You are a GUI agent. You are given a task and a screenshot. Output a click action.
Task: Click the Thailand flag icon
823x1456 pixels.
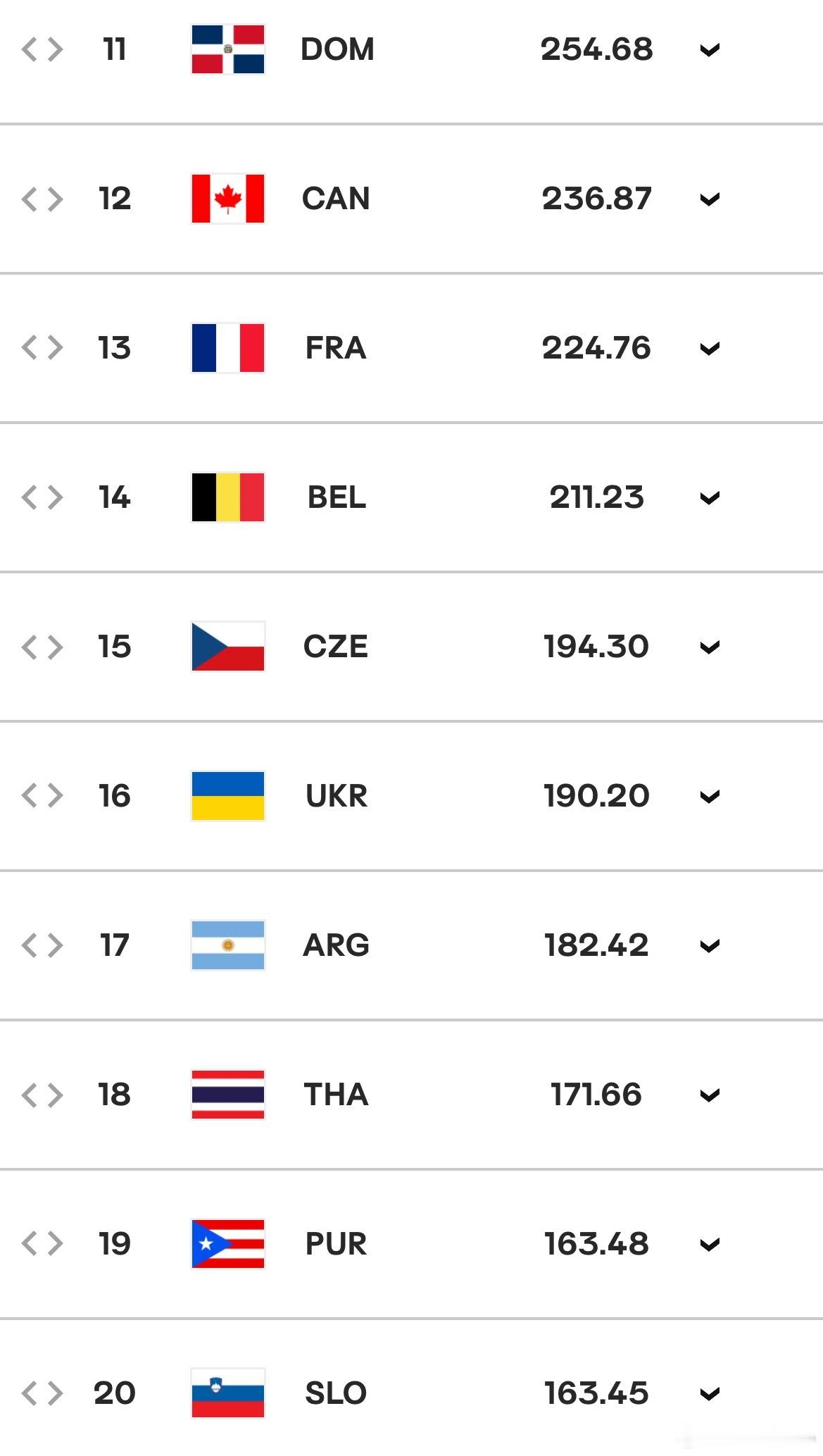pyautogui.click(x=228, y=1095)
